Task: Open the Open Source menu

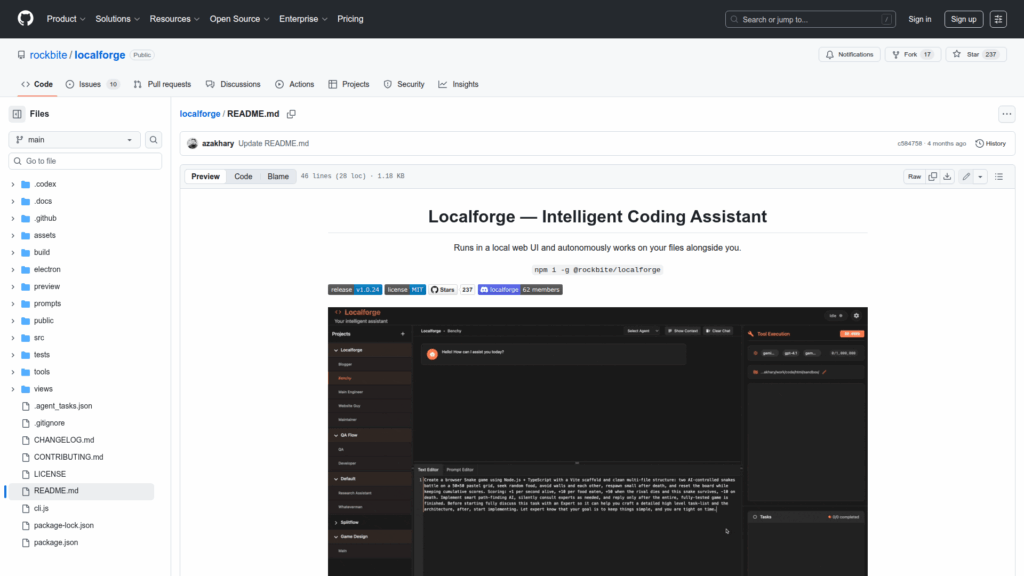Action: click(x=240, y=19)
